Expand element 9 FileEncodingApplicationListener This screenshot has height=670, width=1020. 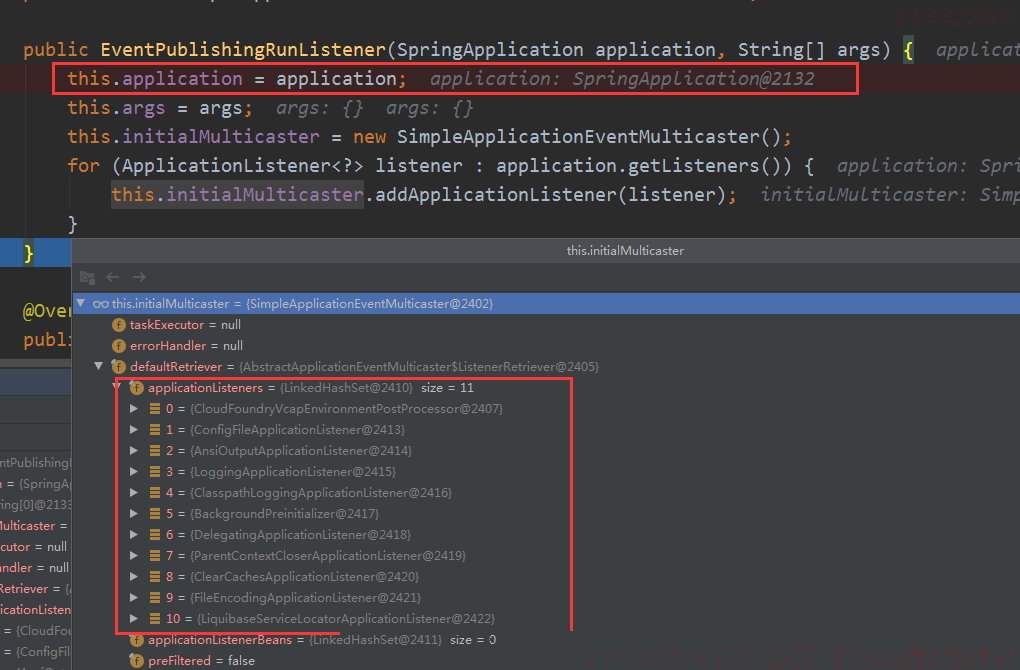click(134, 597)
